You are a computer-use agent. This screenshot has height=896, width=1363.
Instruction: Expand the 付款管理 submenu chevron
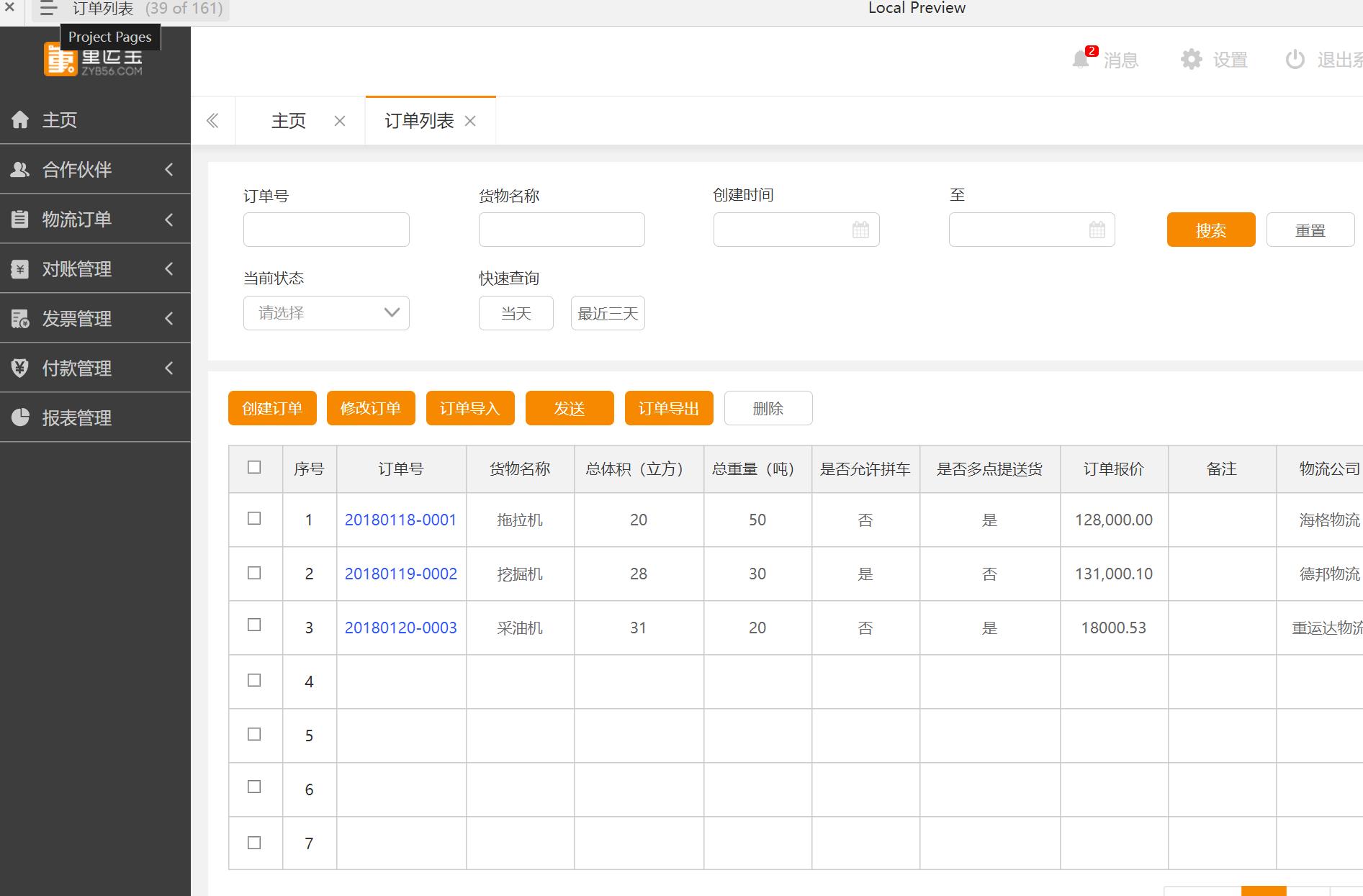coord(169,368)
